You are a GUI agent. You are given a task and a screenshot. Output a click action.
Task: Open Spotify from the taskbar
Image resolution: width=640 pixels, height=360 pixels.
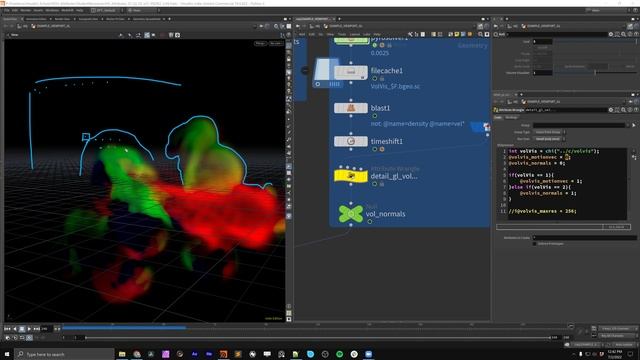click(340, 354)
